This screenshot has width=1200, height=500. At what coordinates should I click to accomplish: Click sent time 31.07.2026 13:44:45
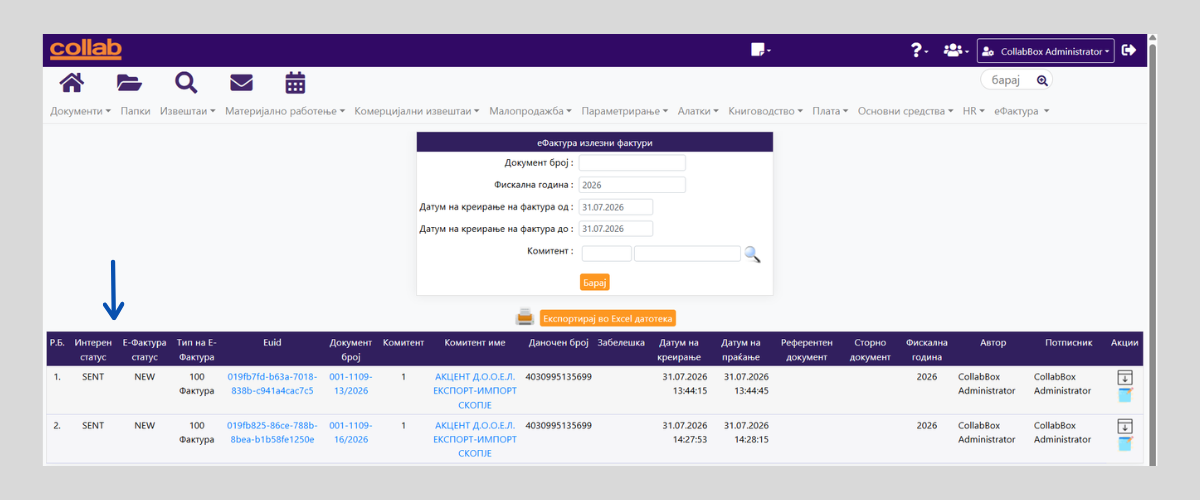pos(746,384)
